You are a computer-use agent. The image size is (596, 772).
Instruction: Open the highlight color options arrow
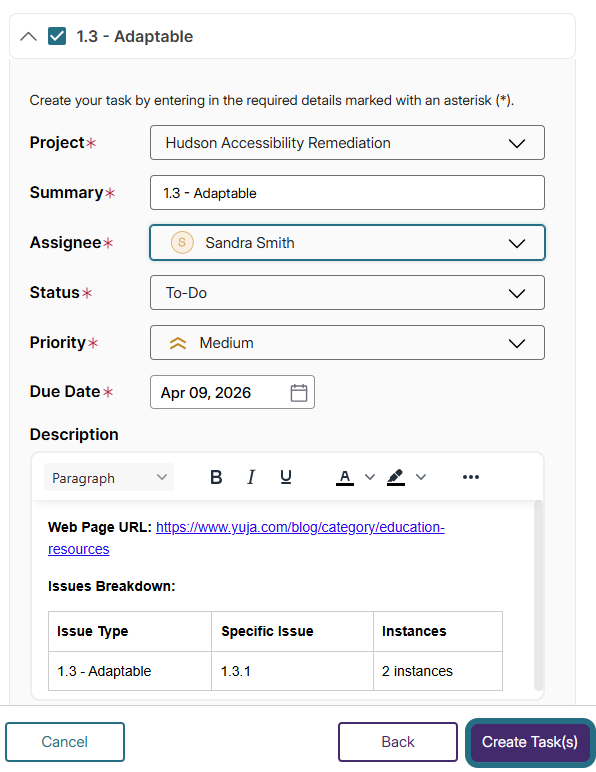[421, 477]
